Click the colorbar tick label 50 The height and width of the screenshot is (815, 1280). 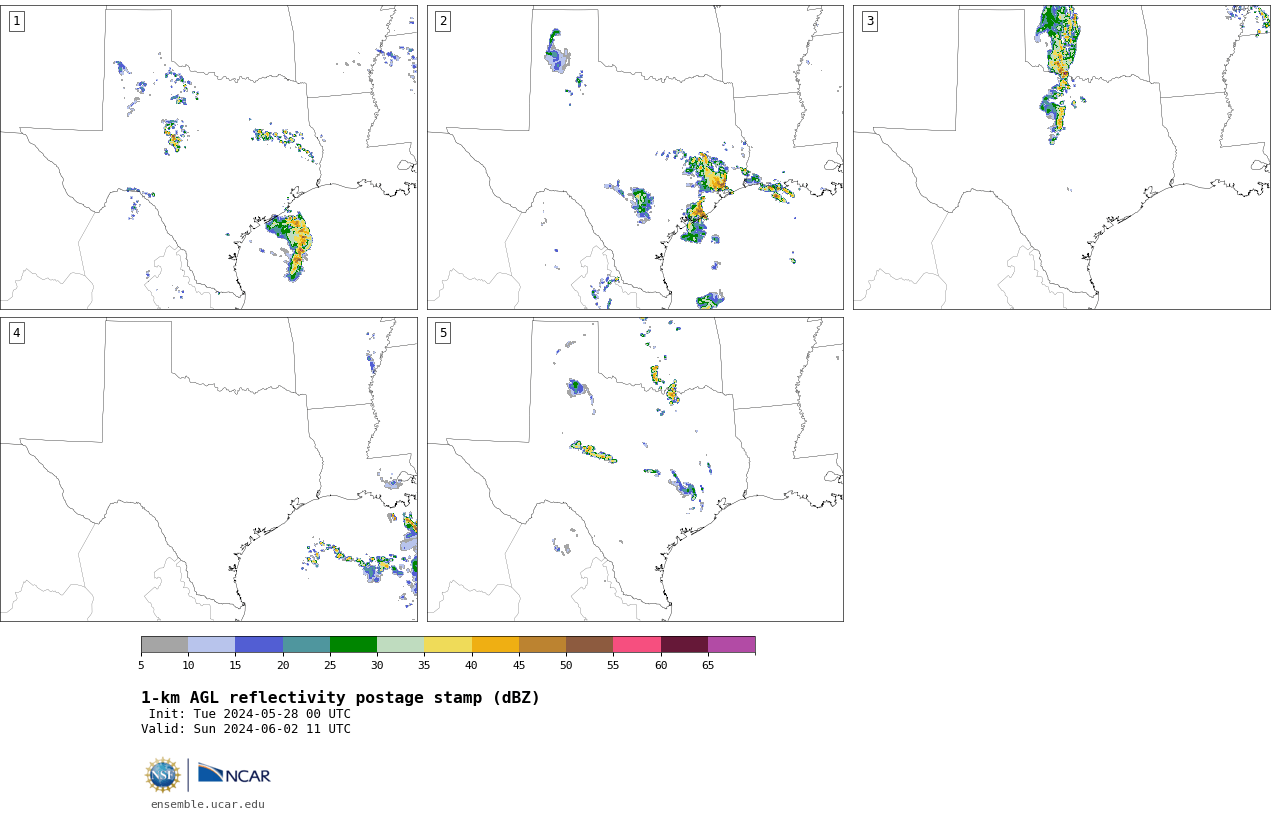[x=566, y=665]
